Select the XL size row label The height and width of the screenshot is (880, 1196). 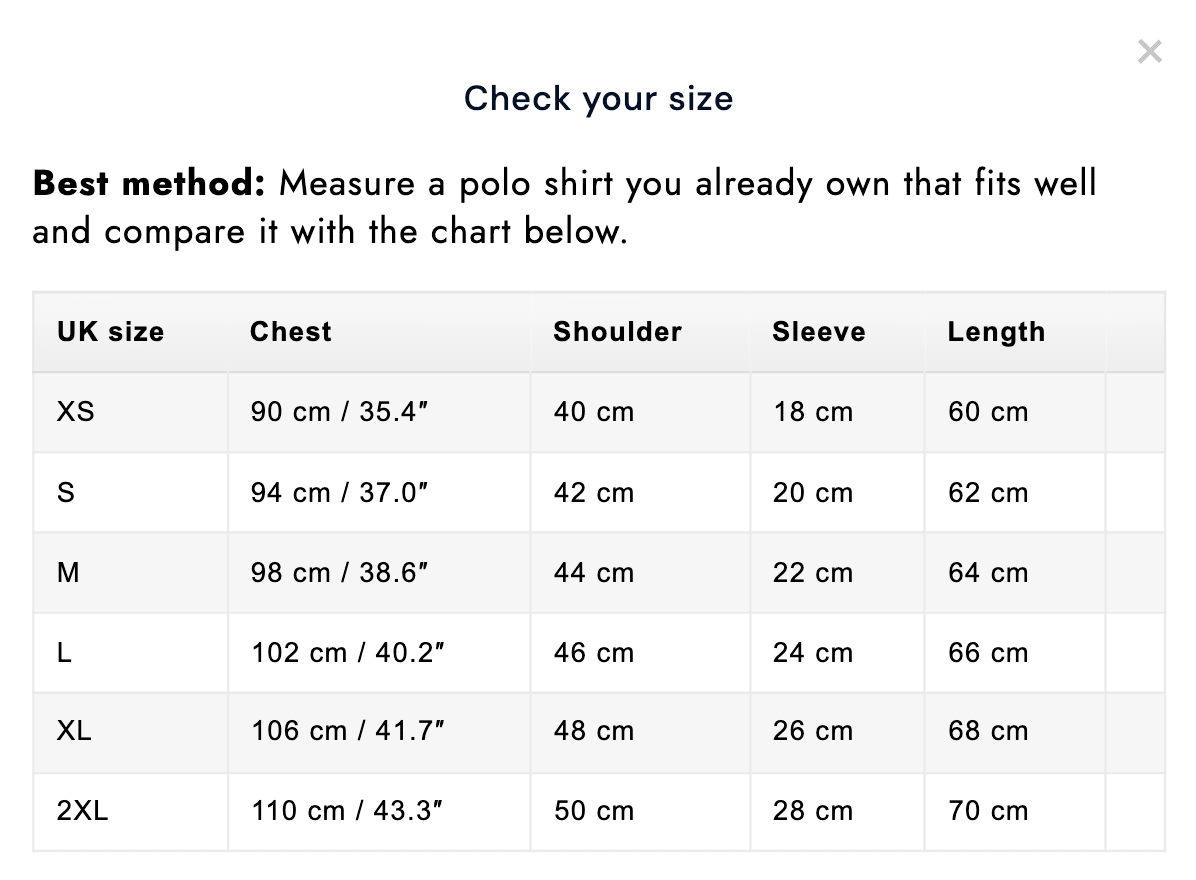click(74, 731)
